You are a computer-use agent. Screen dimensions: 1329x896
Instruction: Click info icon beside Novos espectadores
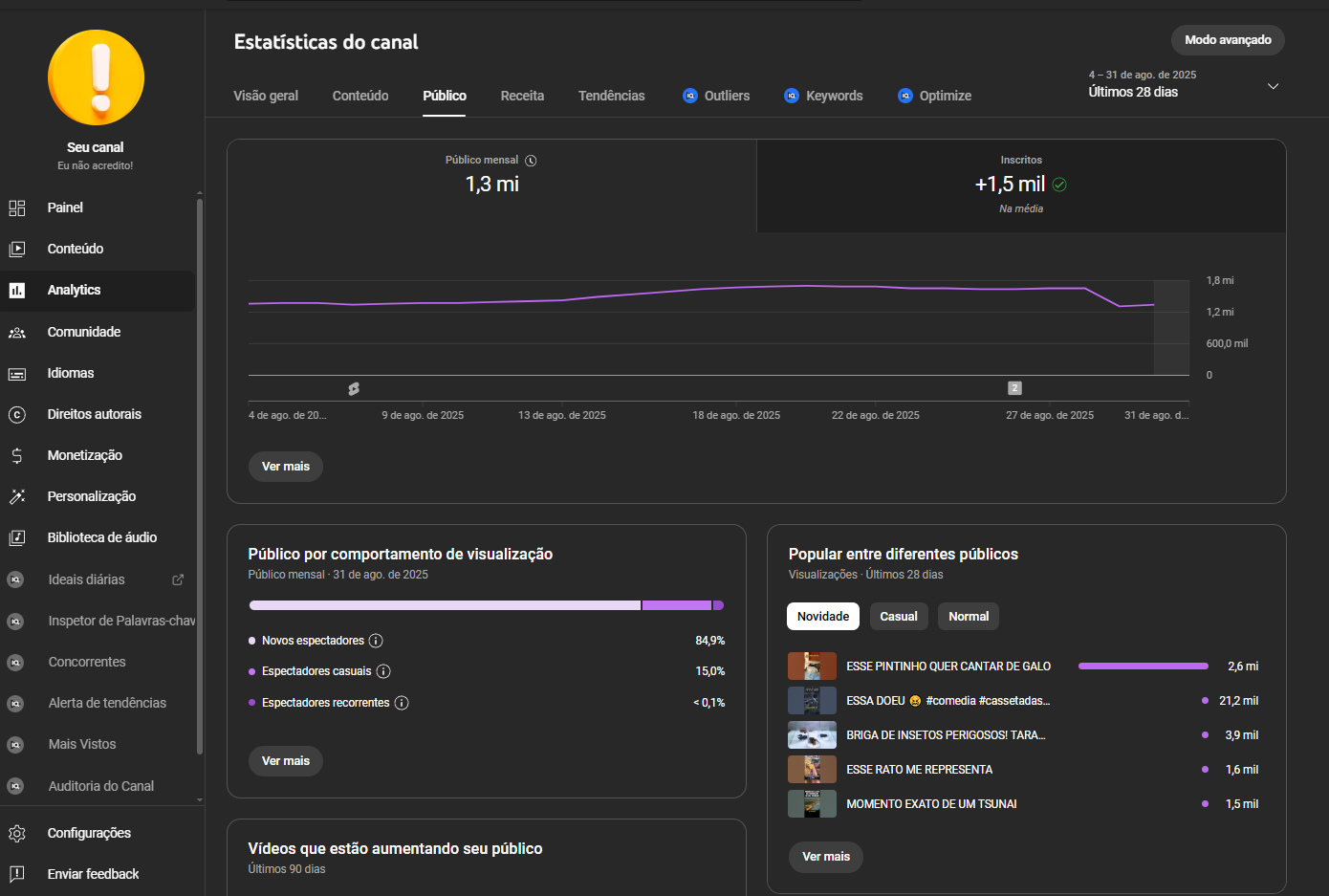[376, 641]
